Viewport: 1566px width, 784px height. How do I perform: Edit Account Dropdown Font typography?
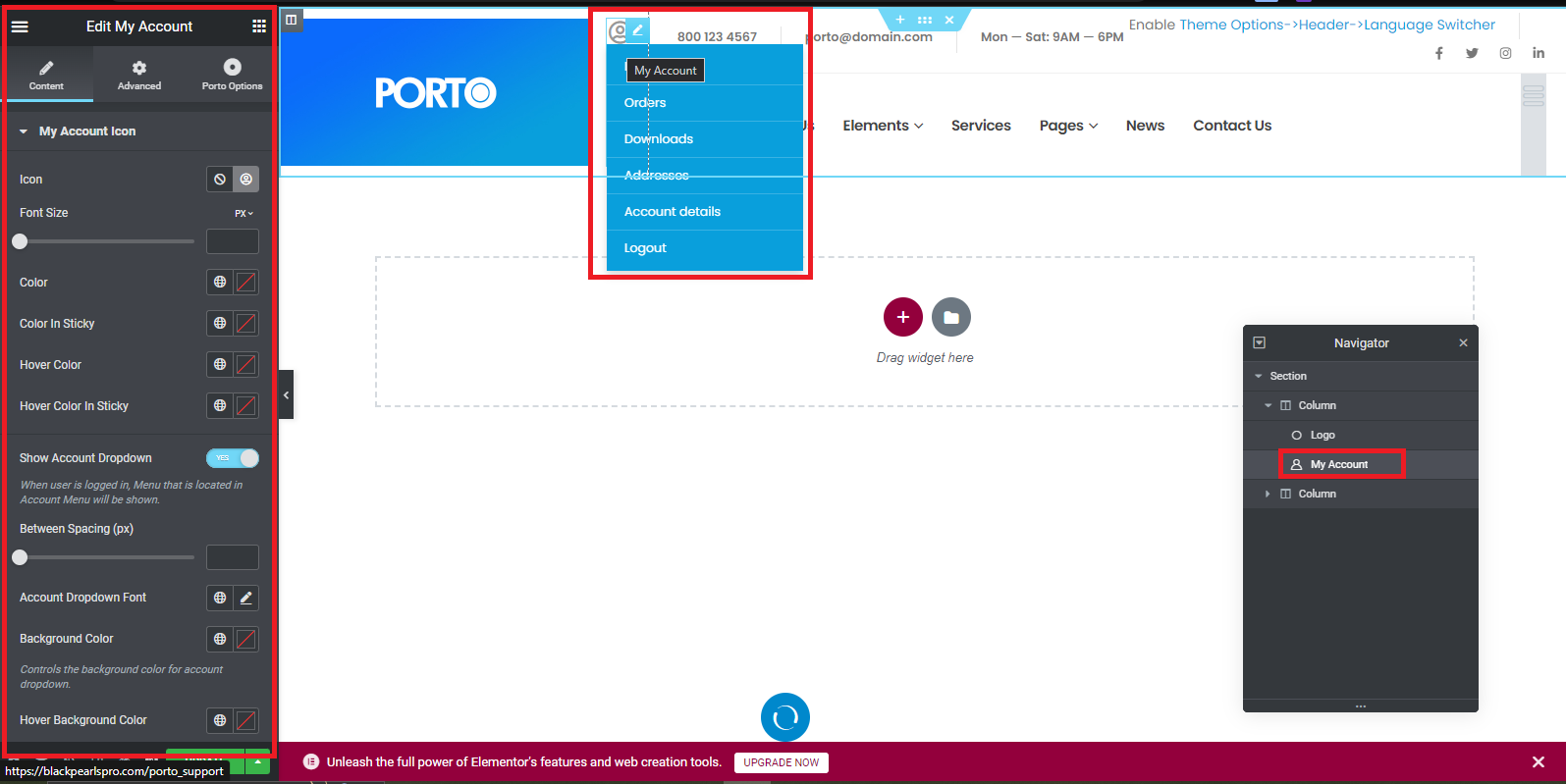[x=246, y=598]
